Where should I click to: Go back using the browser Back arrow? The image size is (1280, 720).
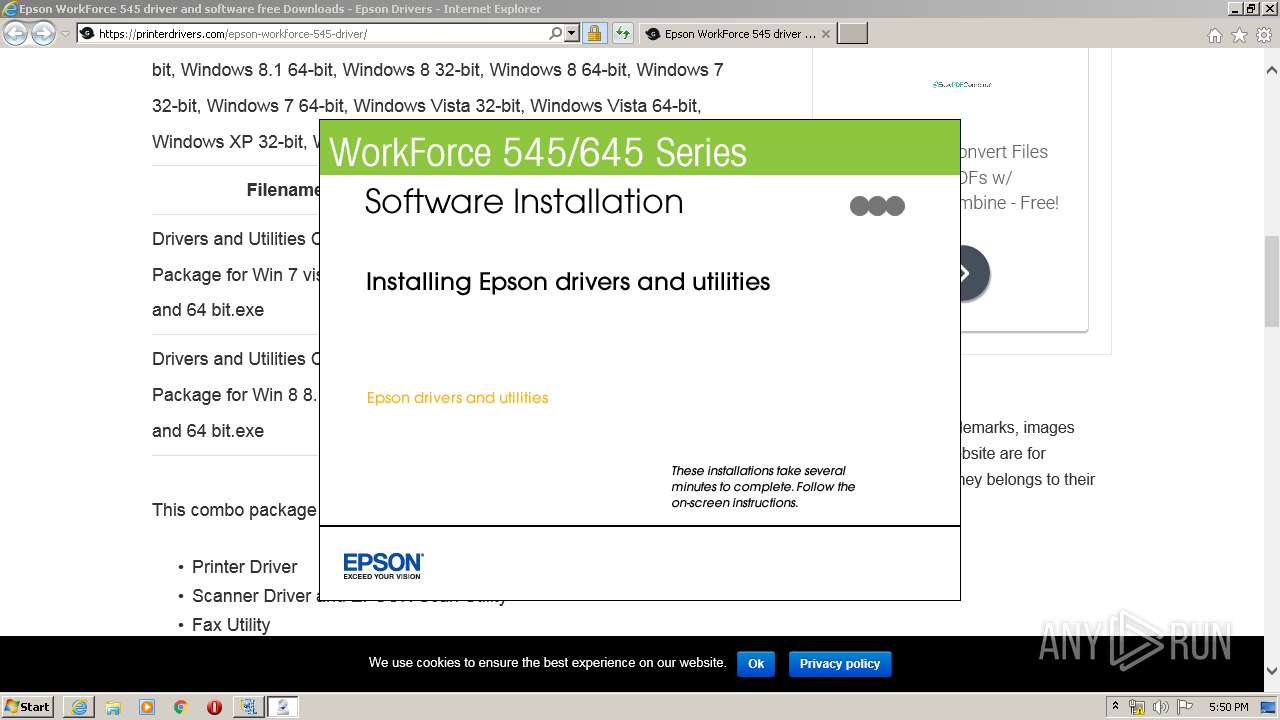15,33
